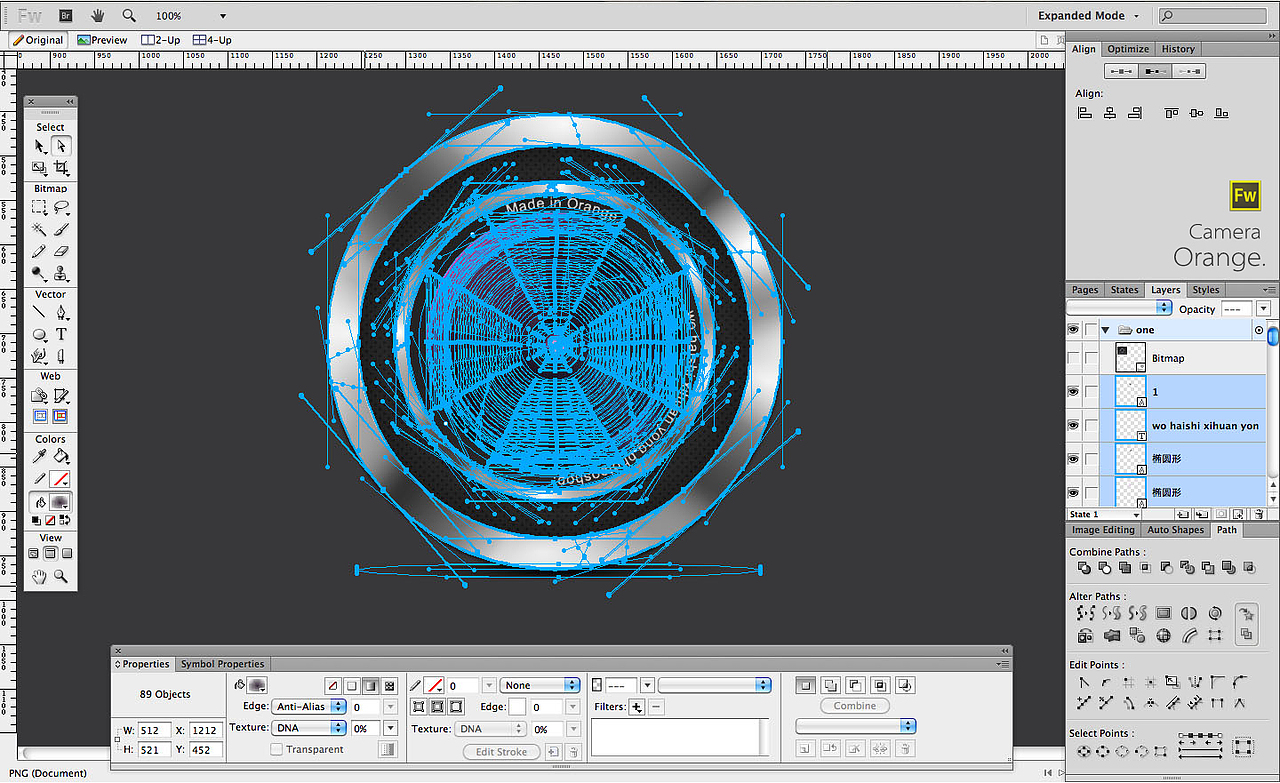The width and height of the screenshot is (1280, 783).
Task: Select the Brush tool
Action: tap(61, 230)
